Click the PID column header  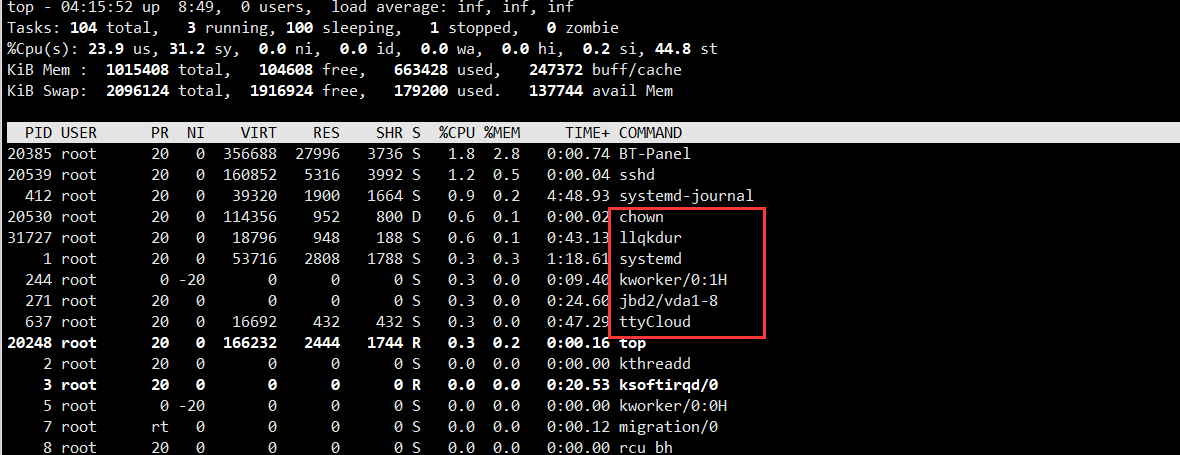[38, 133]
